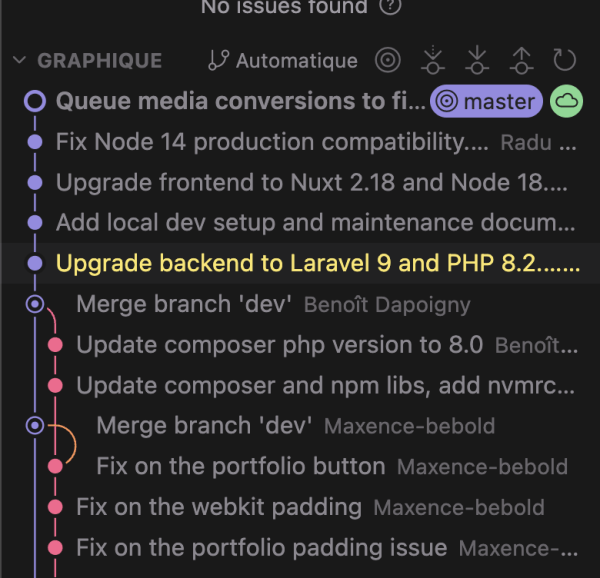Click the refresh circular arrow icon

pos(564,60)
